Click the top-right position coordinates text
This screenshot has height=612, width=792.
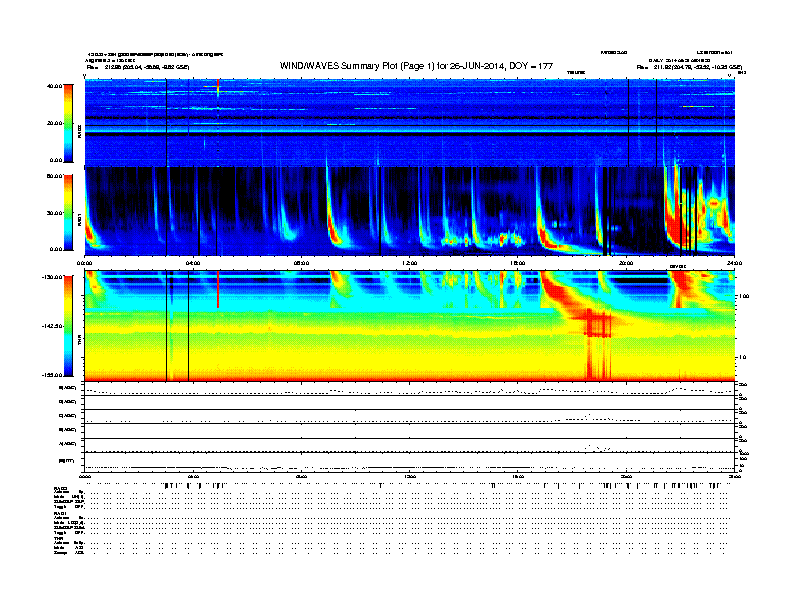[689, 67]
